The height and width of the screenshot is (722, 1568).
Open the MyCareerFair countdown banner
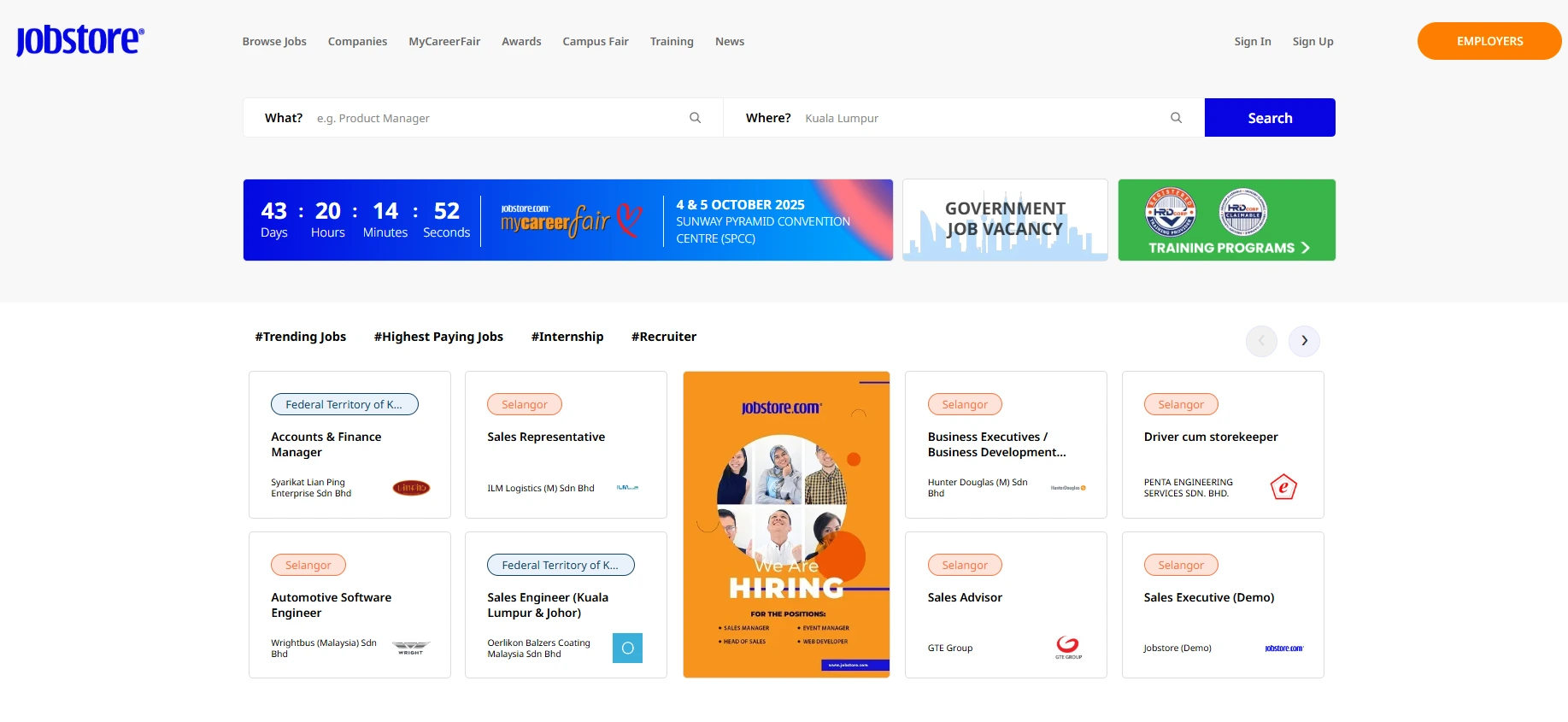tap(568, 220)
